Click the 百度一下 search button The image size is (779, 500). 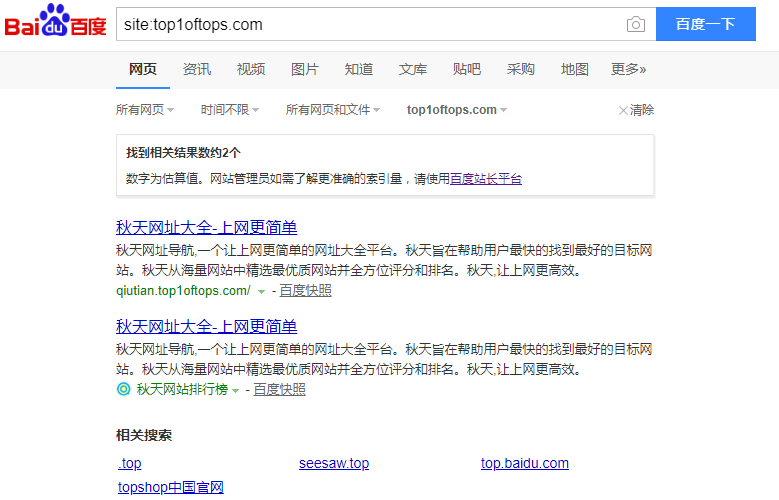(x=705, y=24)
